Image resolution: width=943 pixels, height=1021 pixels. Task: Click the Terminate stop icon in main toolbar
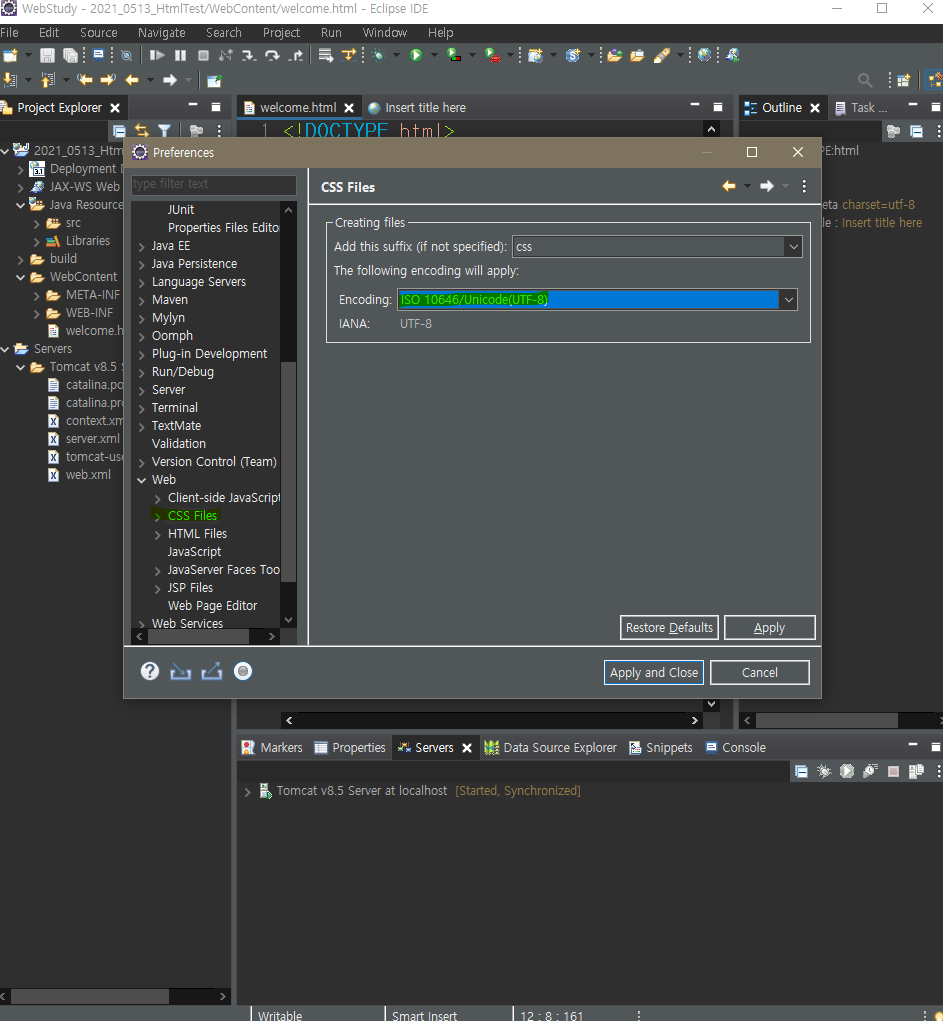tap(203, 55)
